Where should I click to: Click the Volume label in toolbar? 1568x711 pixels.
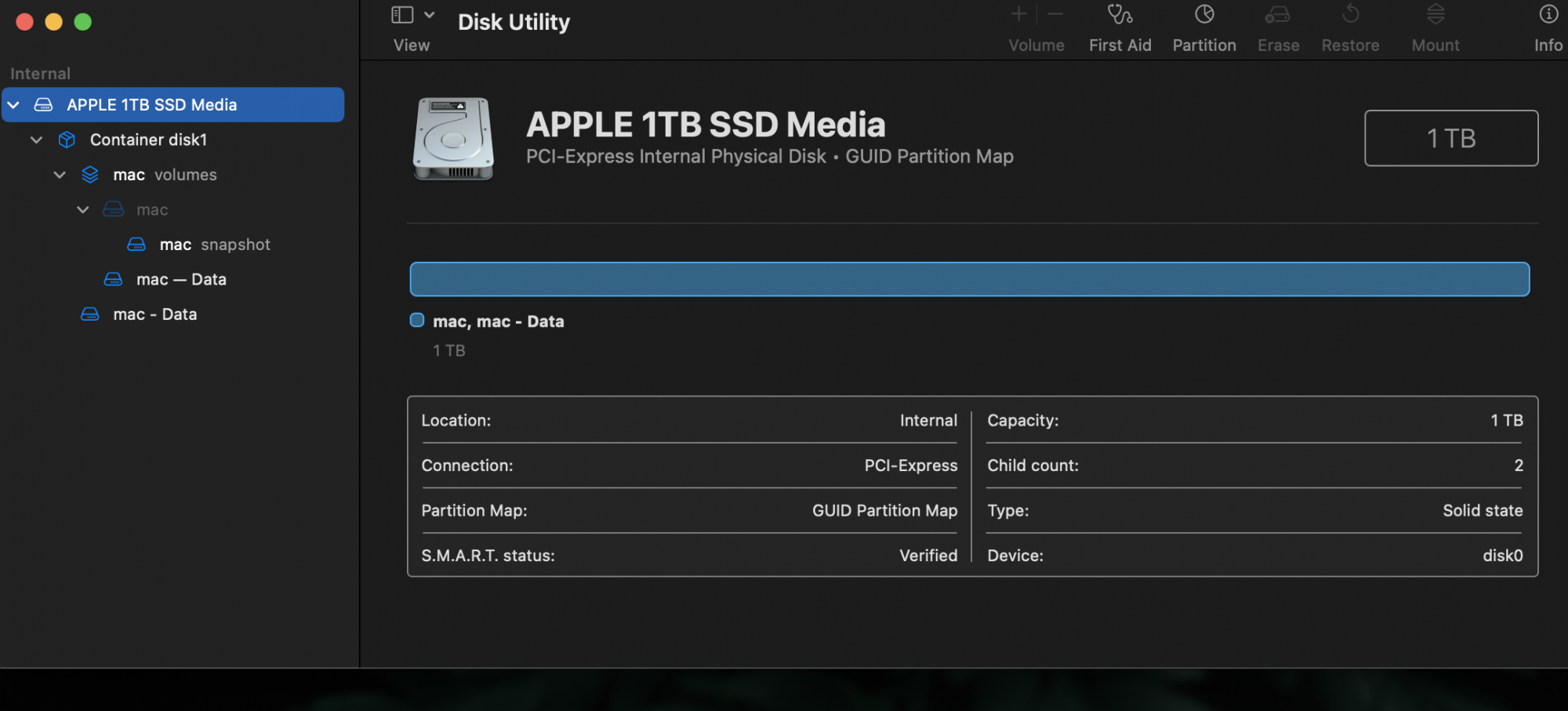pyautogui.click(x=1036, y=45)
